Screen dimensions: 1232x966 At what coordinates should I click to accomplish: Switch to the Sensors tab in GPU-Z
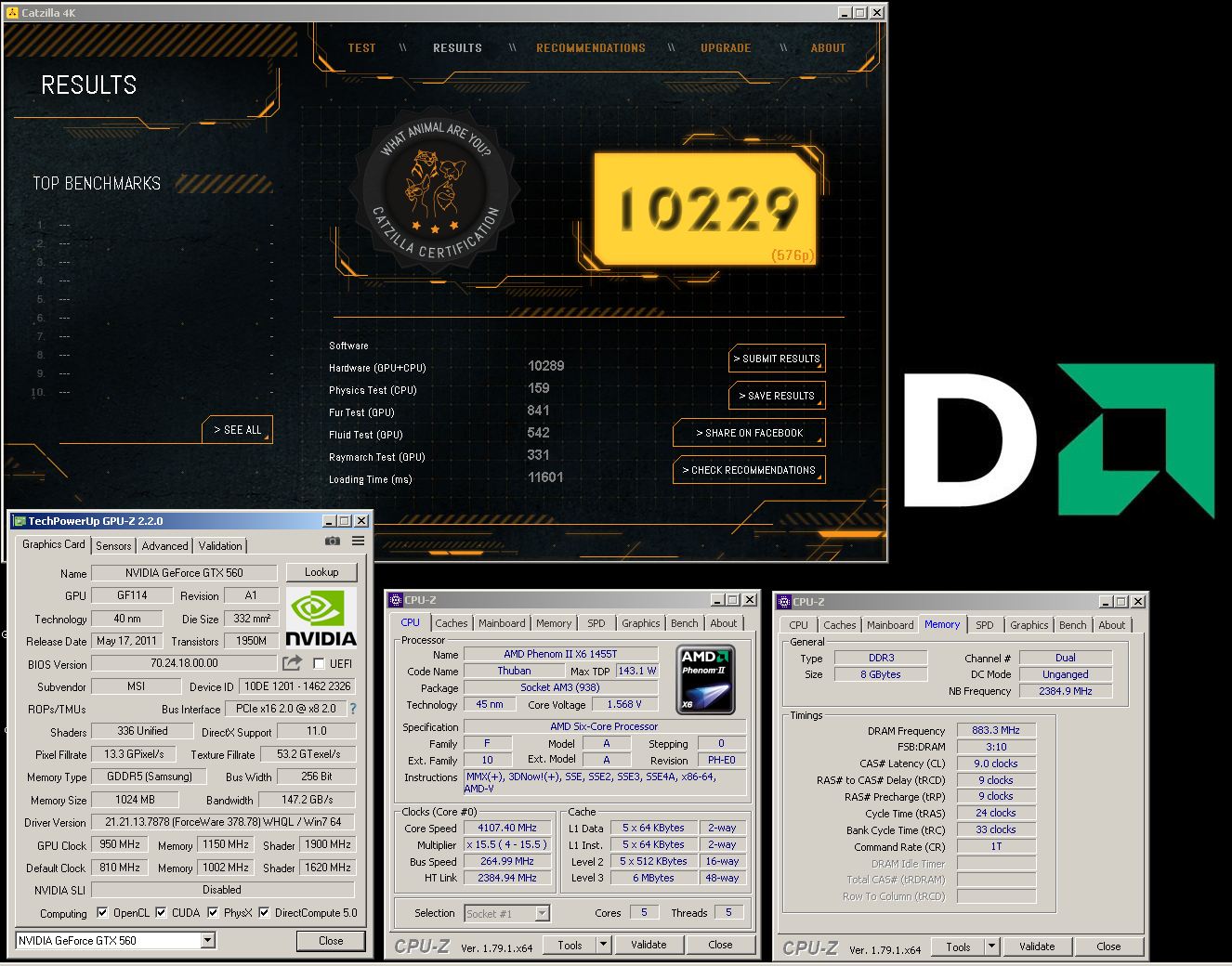coord(113,546)
